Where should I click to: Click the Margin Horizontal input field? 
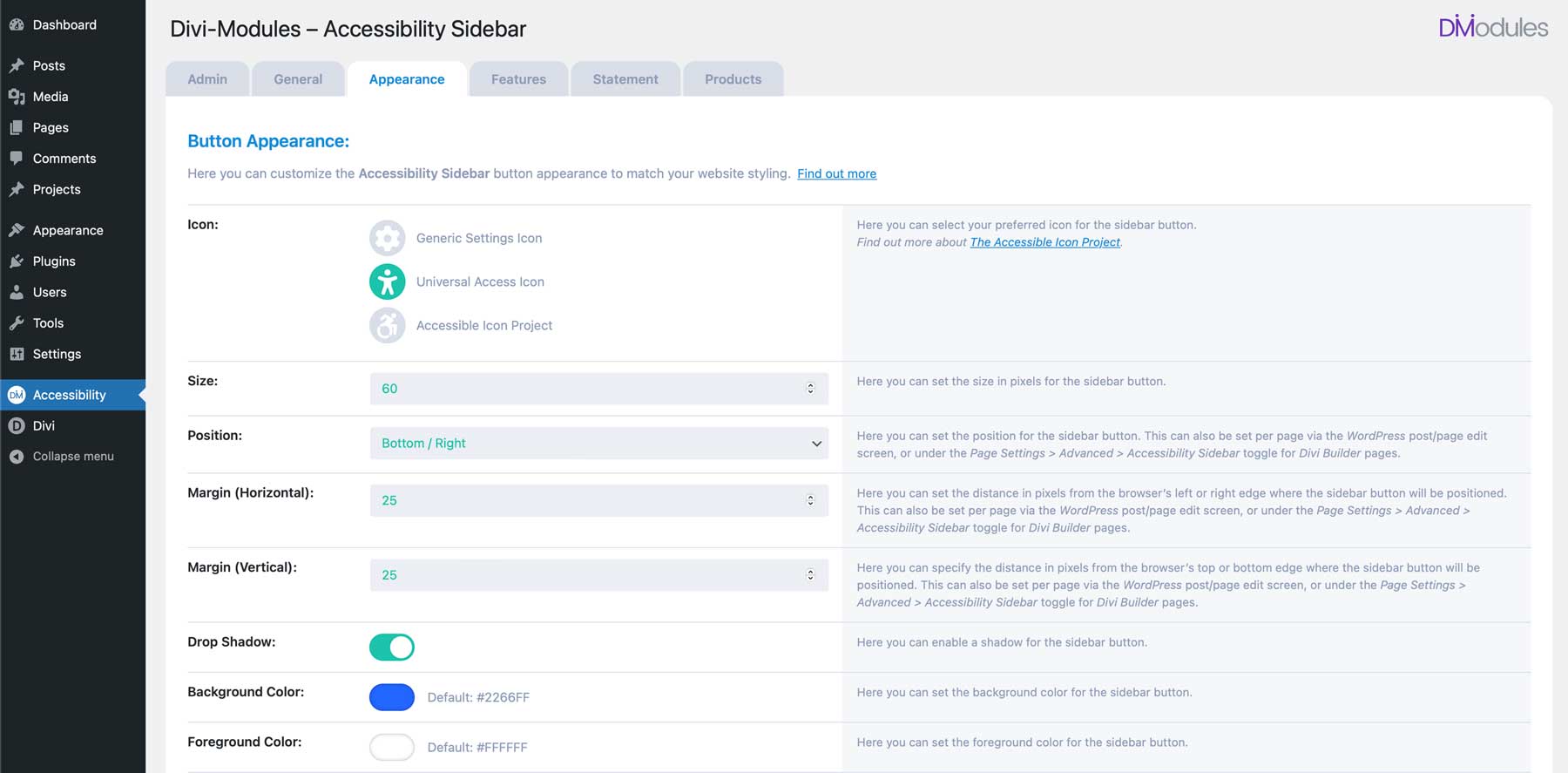point(599,500)
